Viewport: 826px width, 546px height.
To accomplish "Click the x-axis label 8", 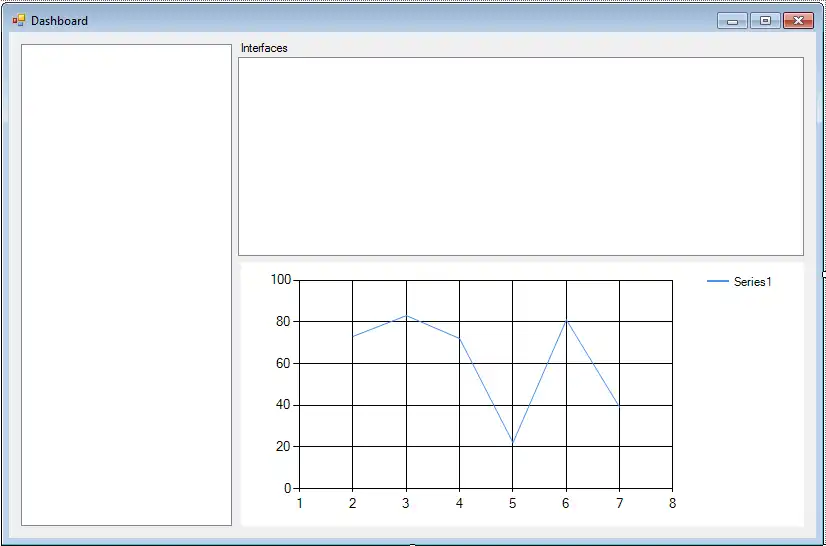I will point(672,504).
